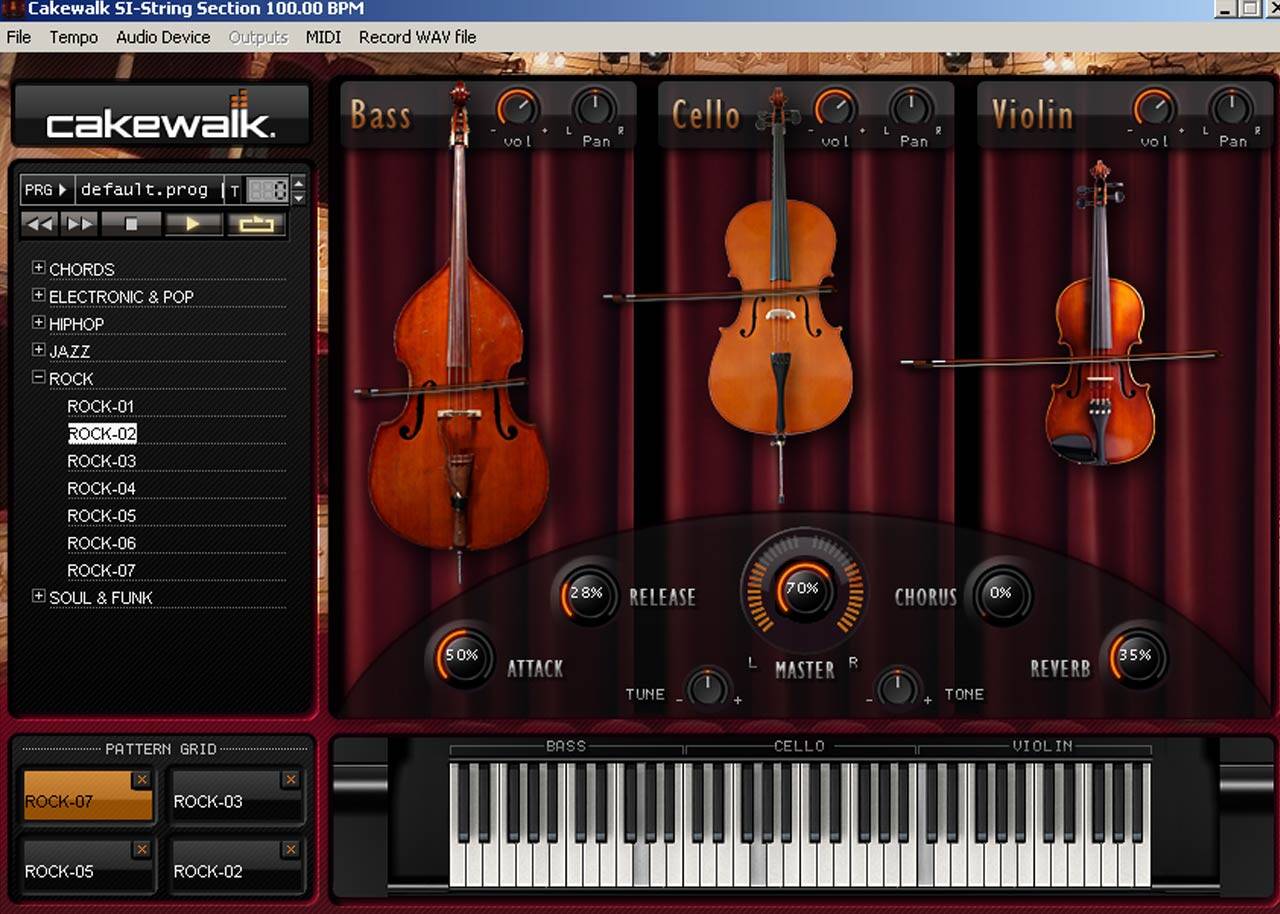Start playback with the play button

(194, 224)
